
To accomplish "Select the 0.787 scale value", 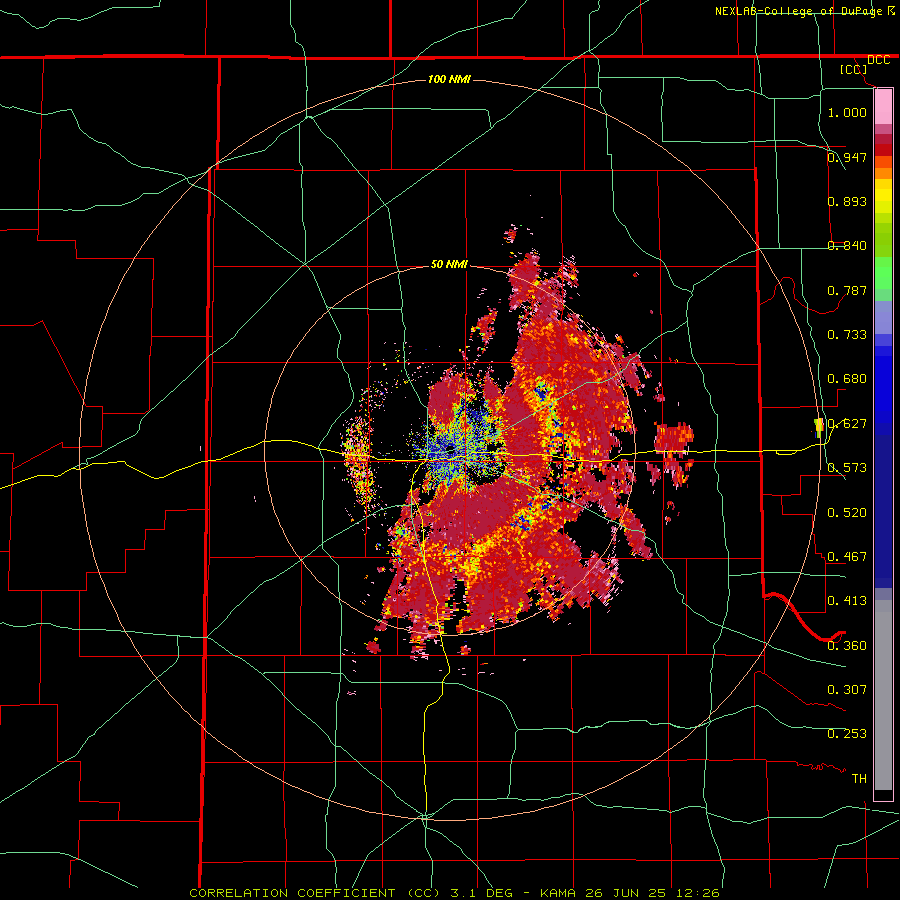I will [847, 290].
